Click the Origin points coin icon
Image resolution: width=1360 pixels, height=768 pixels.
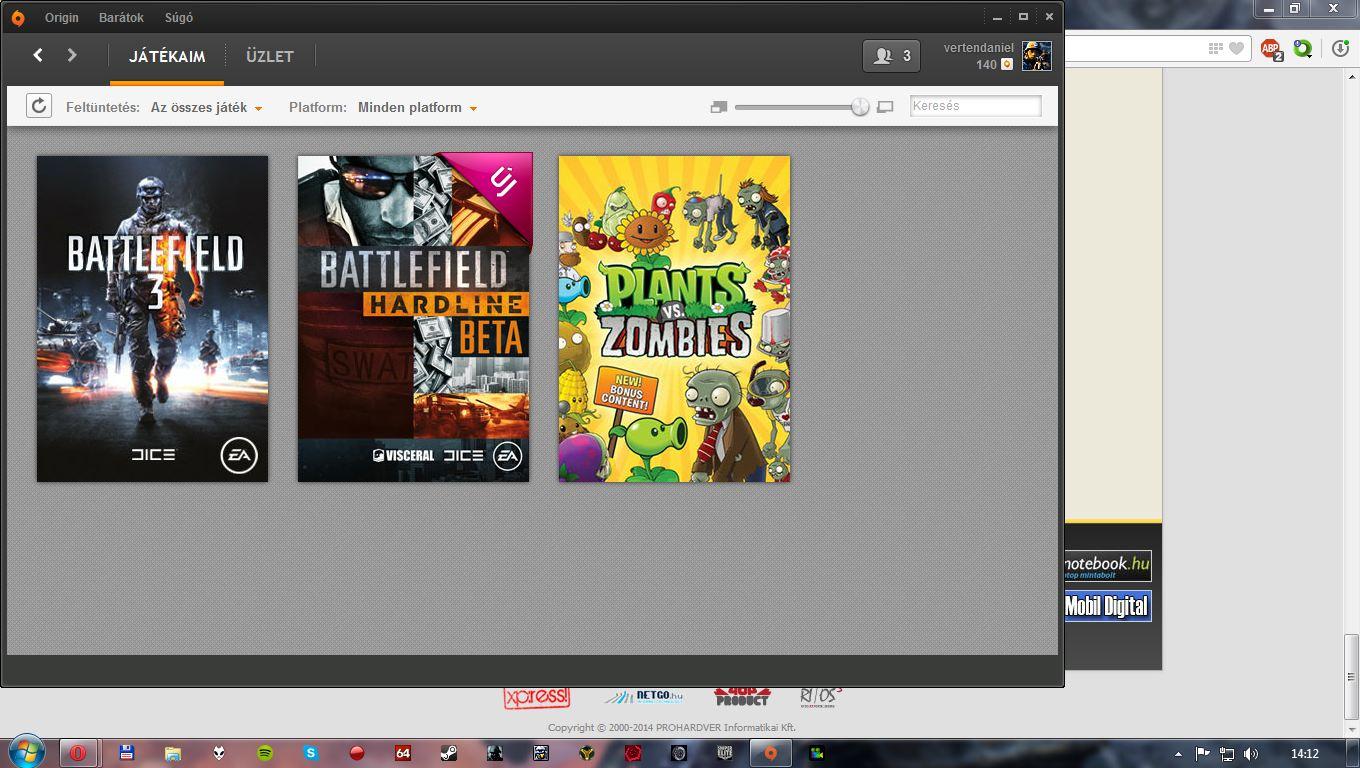pyautogui.click(x=1007, y=64)
